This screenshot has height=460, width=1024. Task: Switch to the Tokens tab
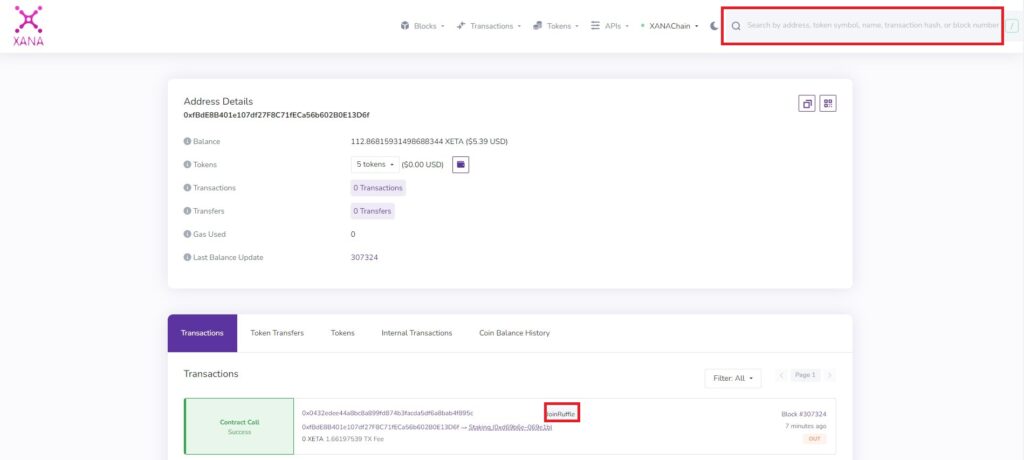point(342,333)
